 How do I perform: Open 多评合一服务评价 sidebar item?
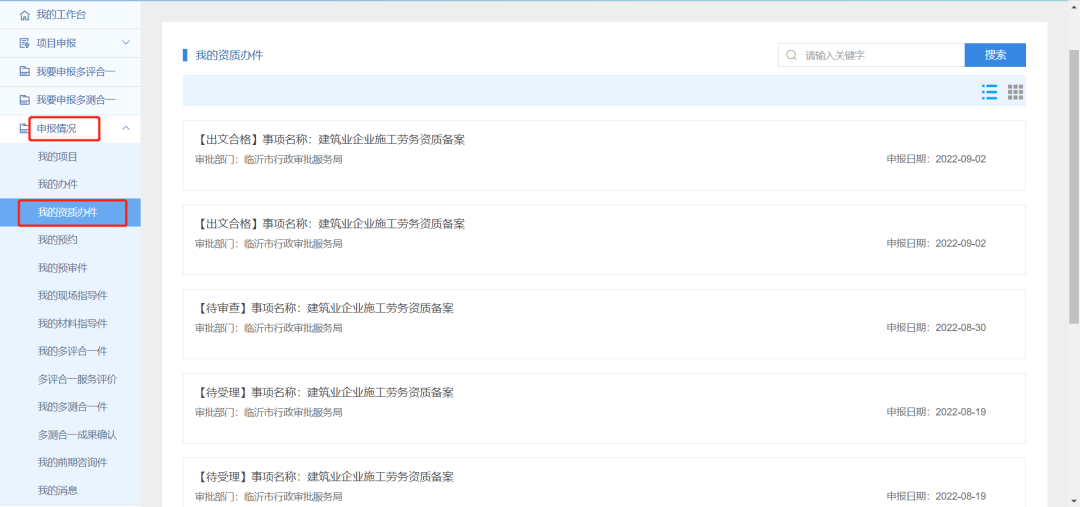pos(77,379)
